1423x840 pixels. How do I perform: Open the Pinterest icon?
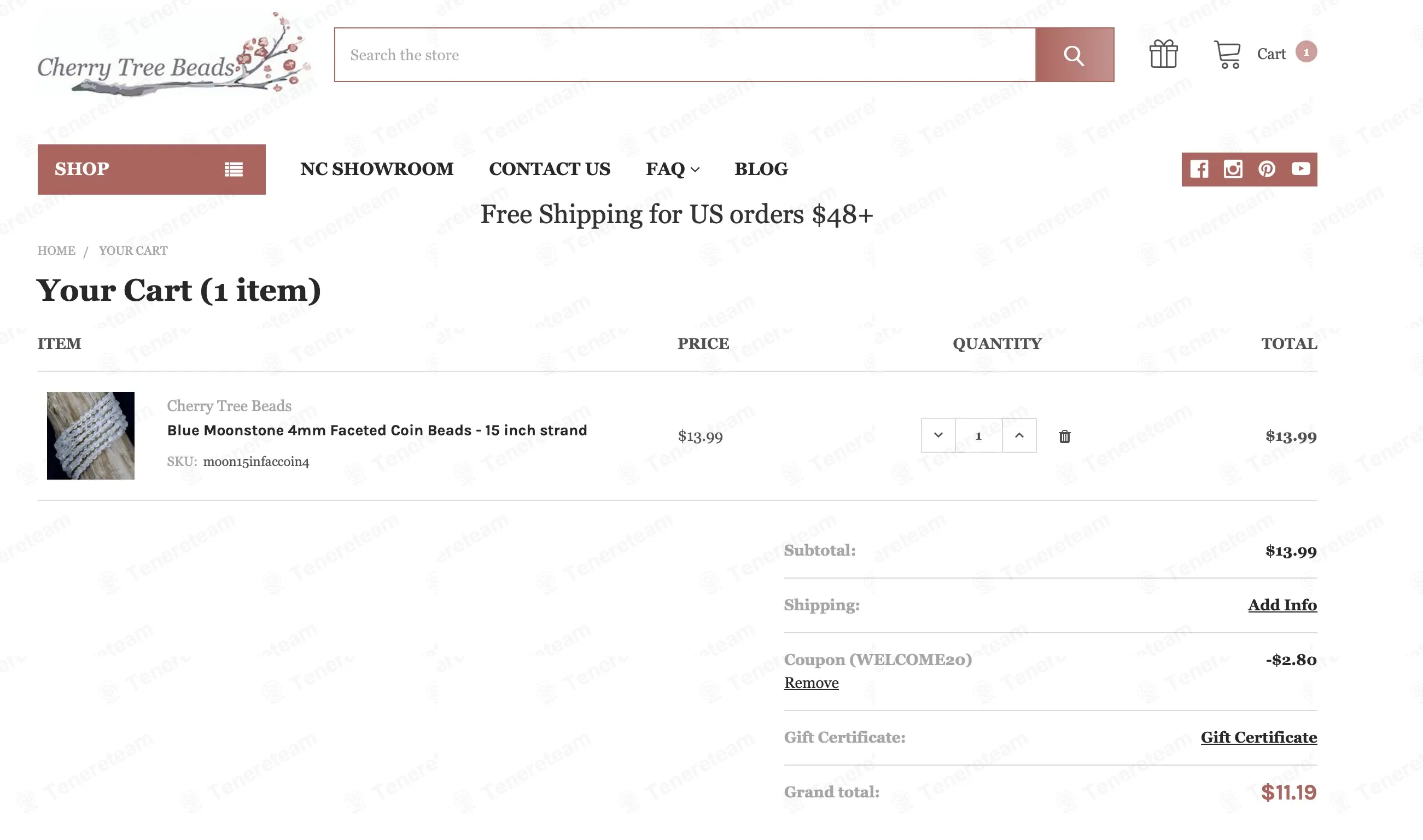[1267, 169]
